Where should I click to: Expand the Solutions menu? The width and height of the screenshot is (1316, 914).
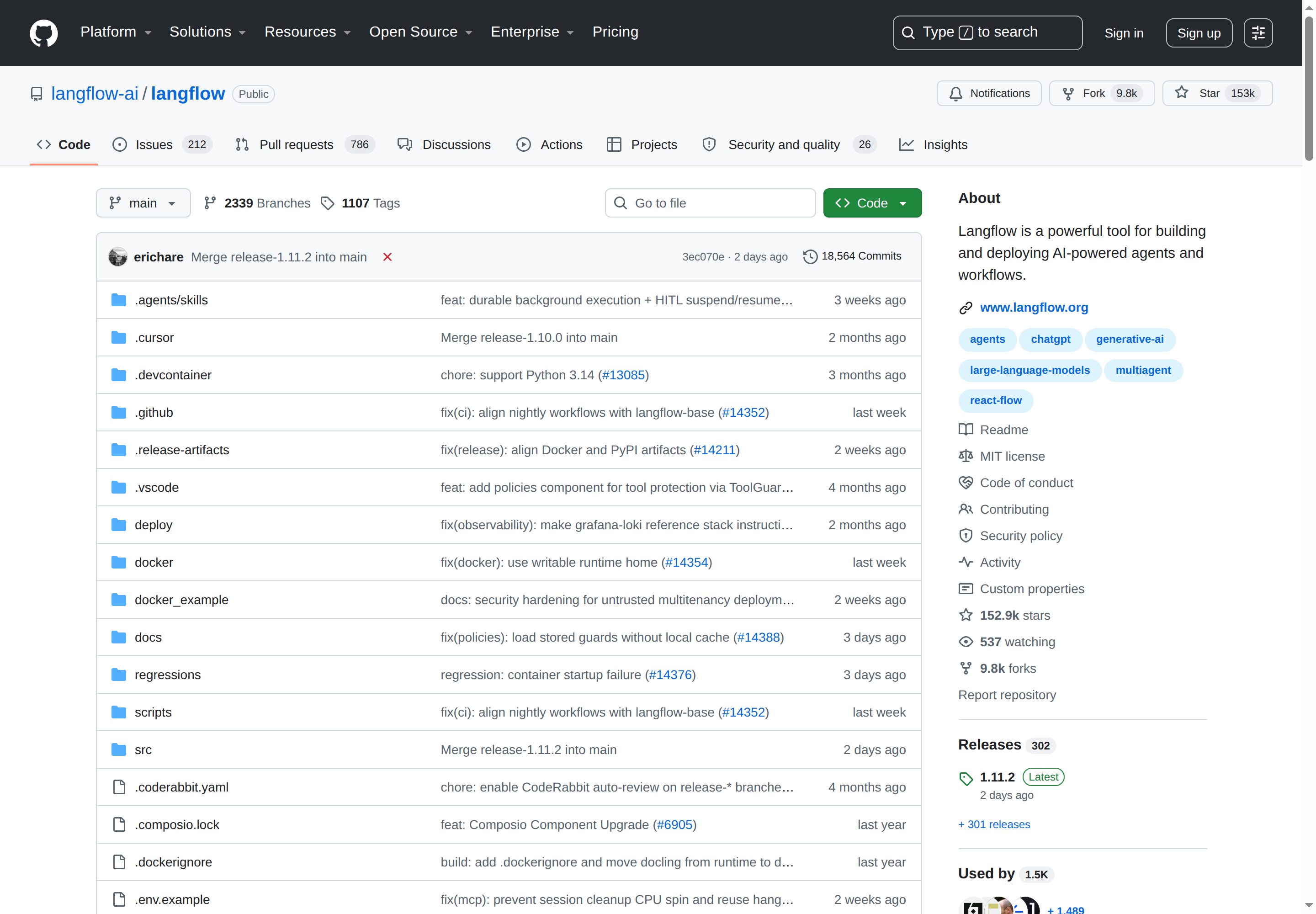point(207,32)
